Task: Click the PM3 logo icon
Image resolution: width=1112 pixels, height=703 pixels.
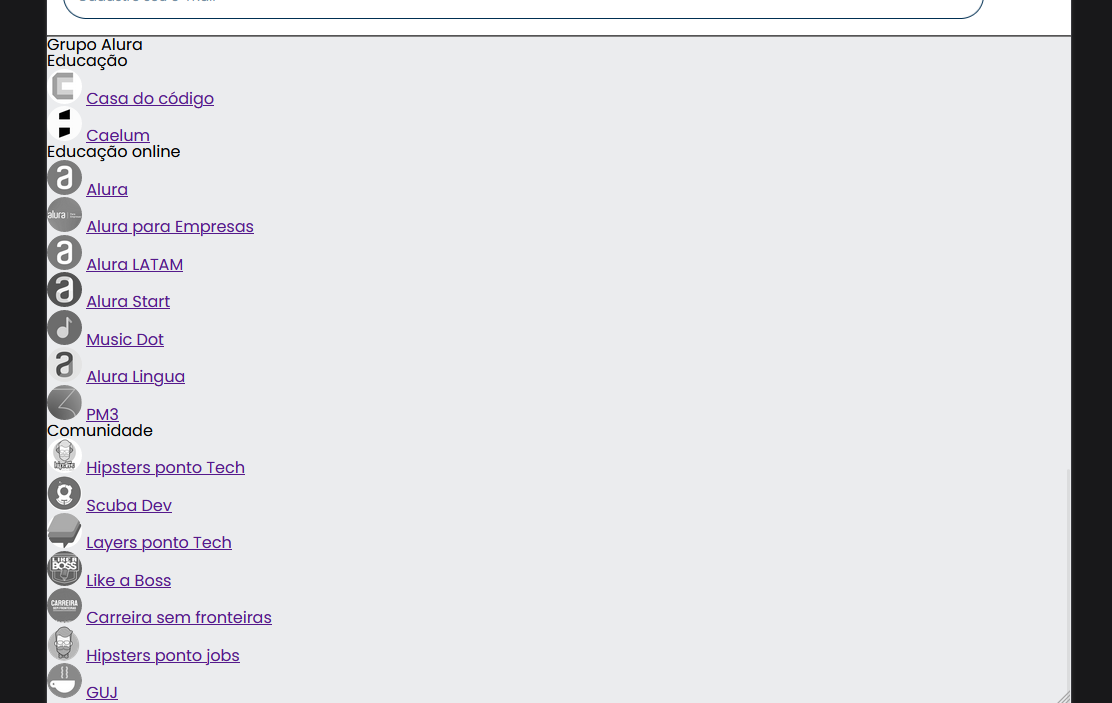Action: [x=65, y=403]
